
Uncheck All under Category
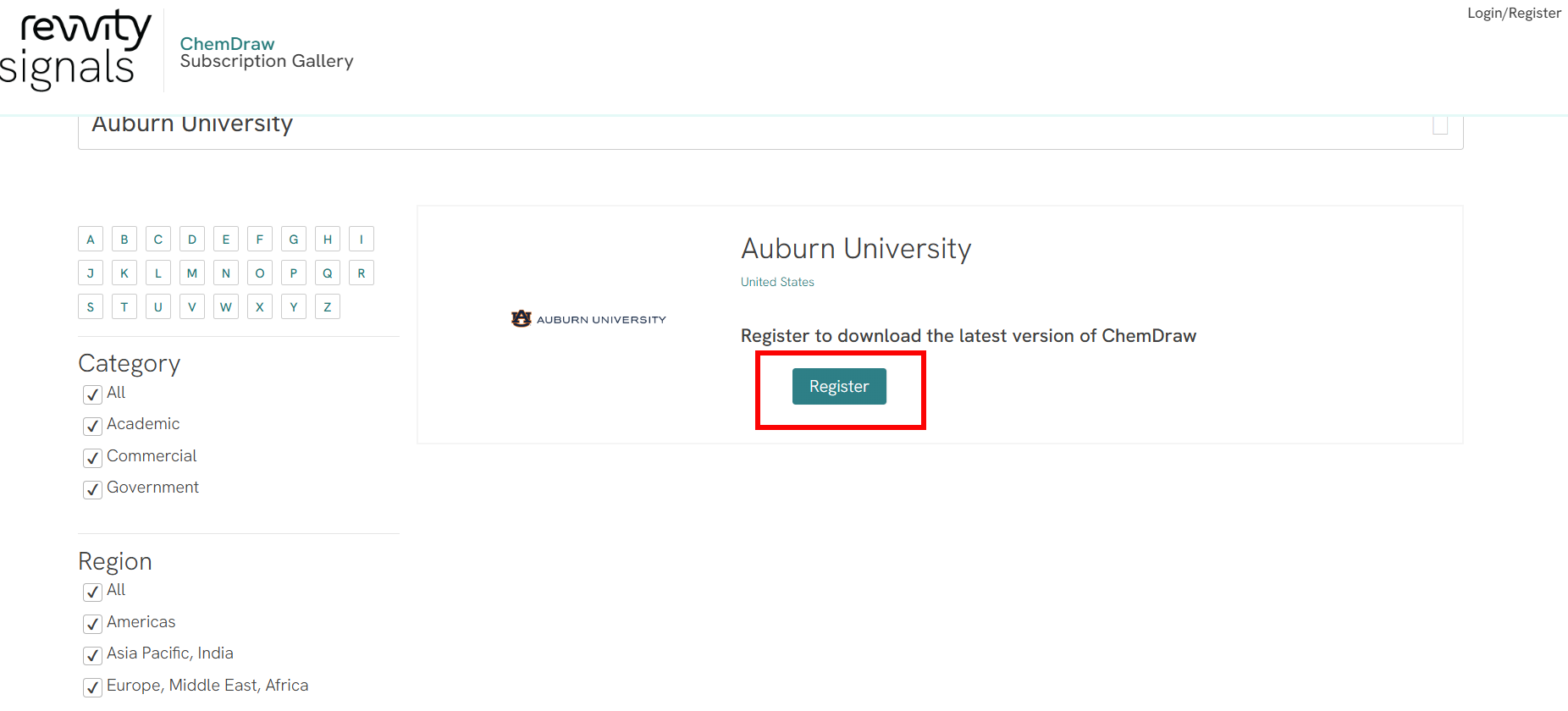pyautogui.click(x=92, y=394)
